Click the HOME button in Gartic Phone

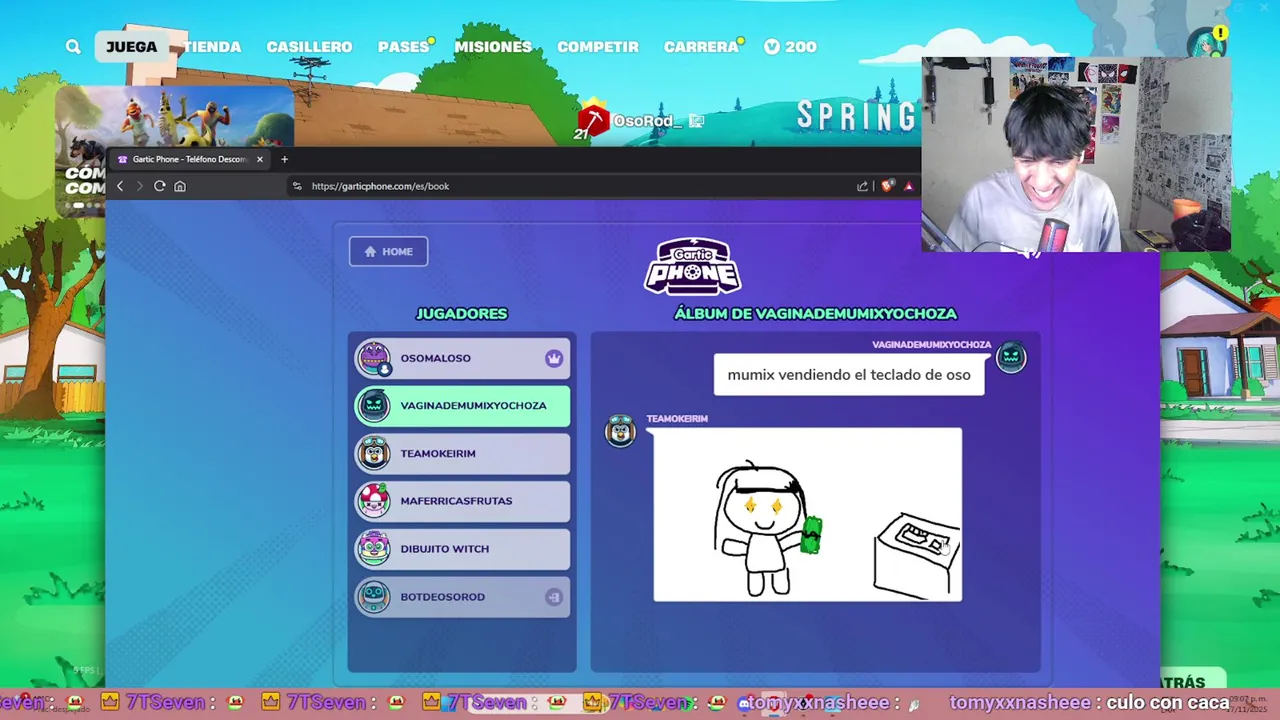(x=389, y=252)
